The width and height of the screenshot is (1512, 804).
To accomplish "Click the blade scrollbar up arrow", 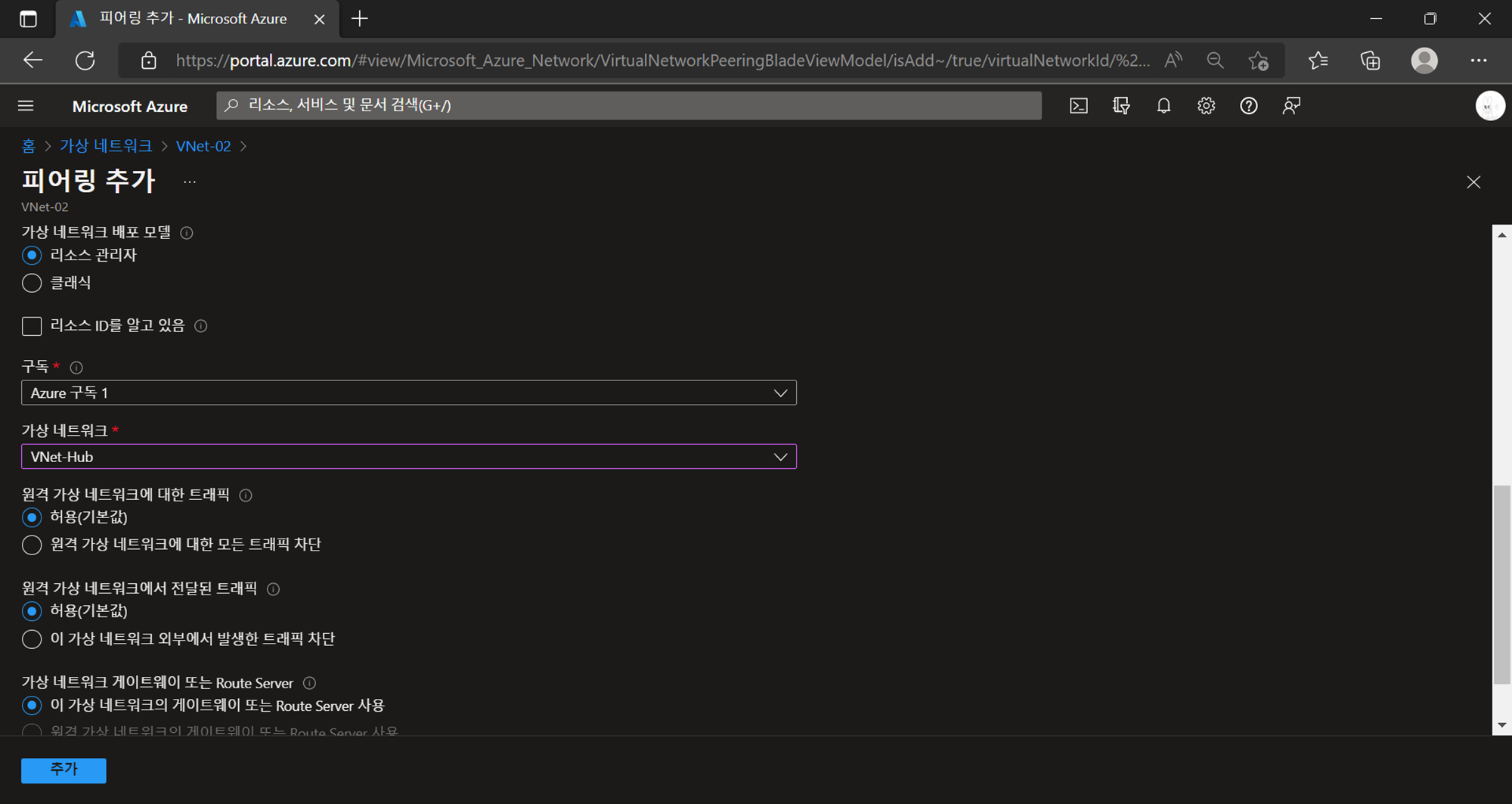I will 1501,235.
